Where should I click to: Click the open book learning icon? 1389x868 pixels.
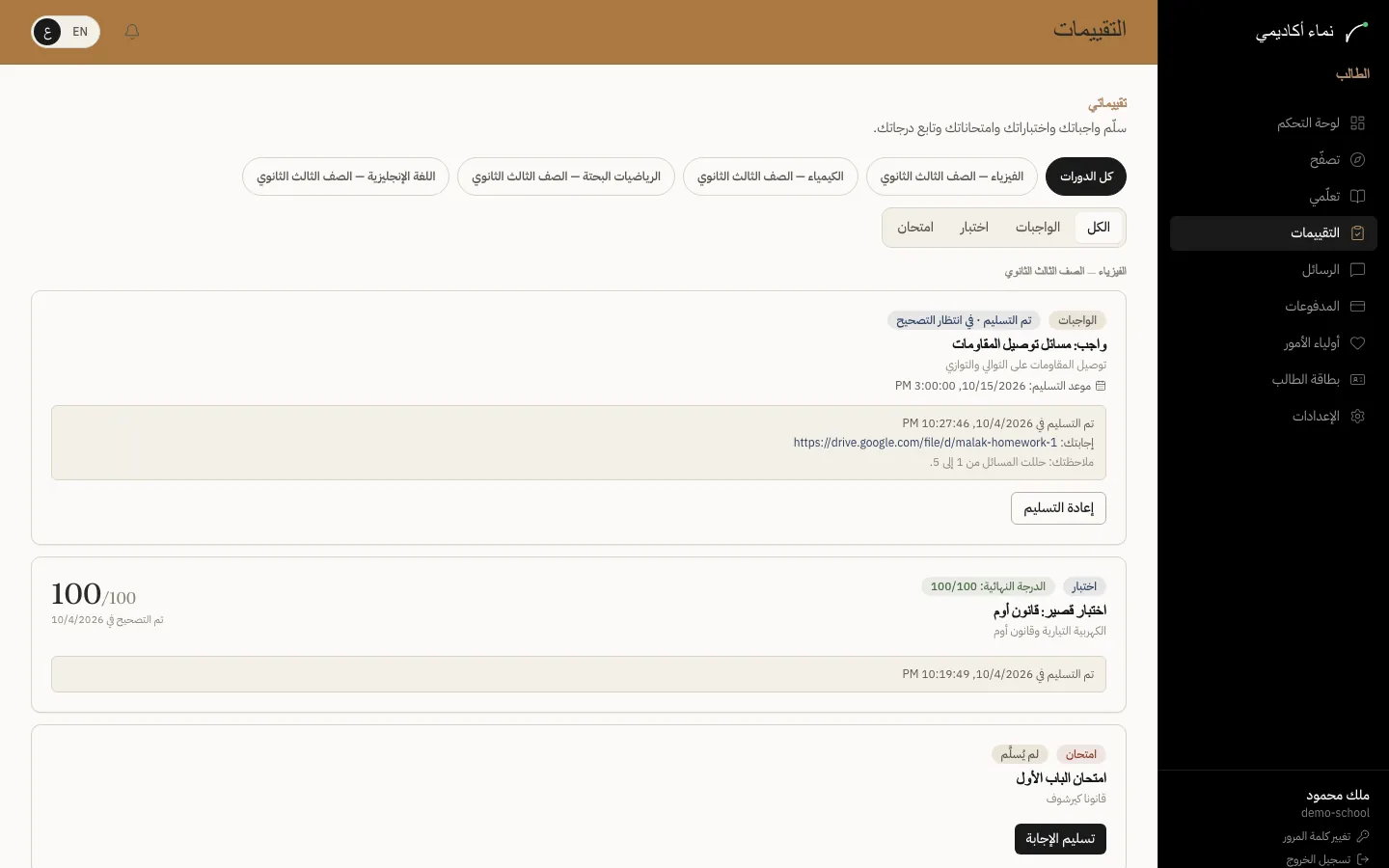(x=1358, y=197)
